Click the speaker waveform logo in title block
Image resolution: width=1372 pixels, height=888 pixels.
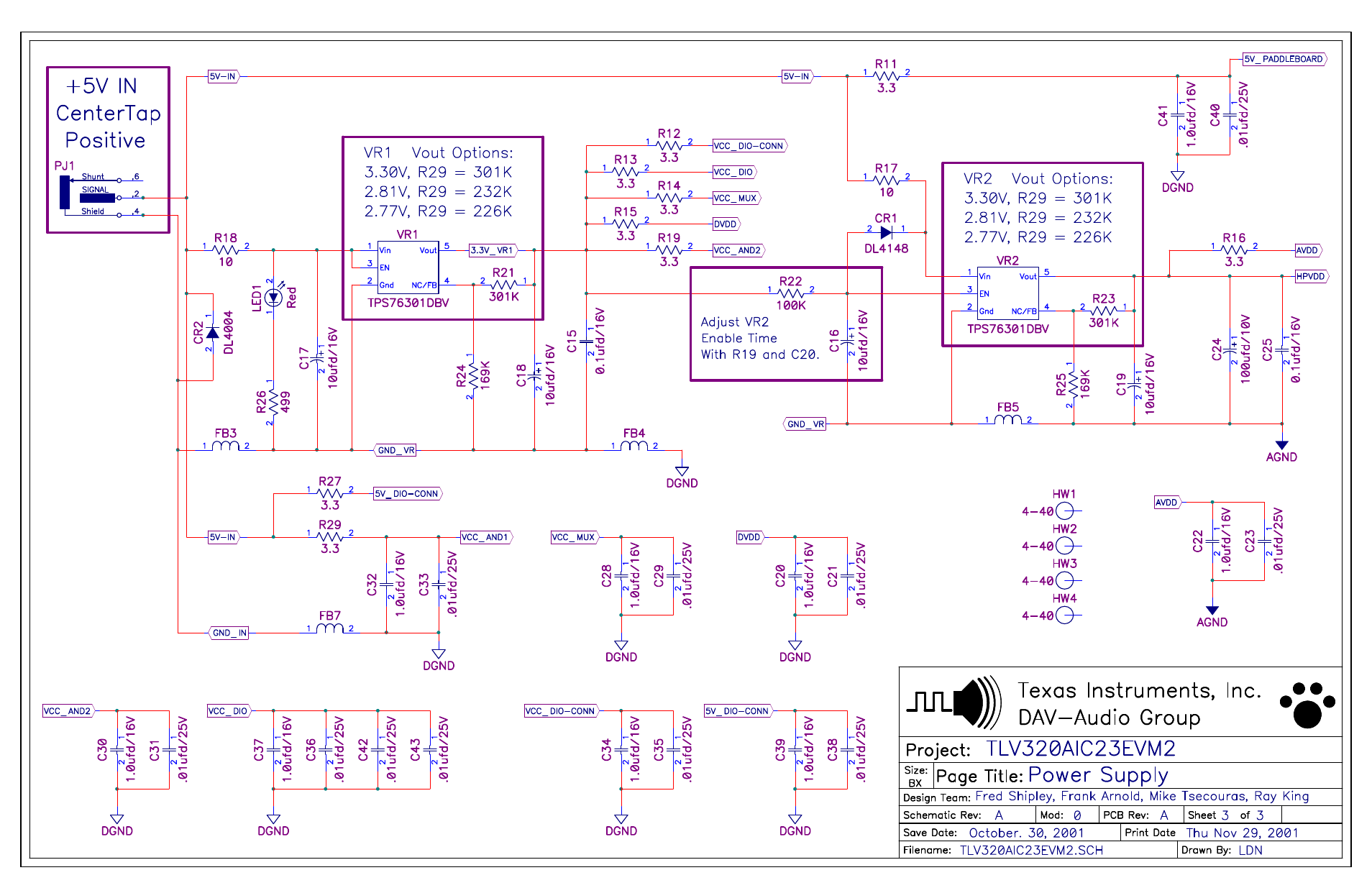pyautogui.click(x=954, y=702)
